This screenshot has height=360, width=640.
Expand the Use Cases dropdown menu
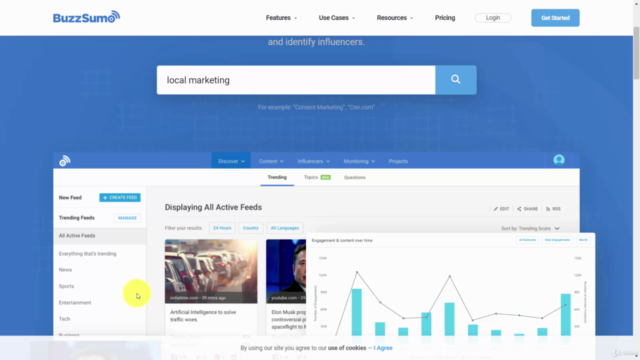[x=337, y=18]
